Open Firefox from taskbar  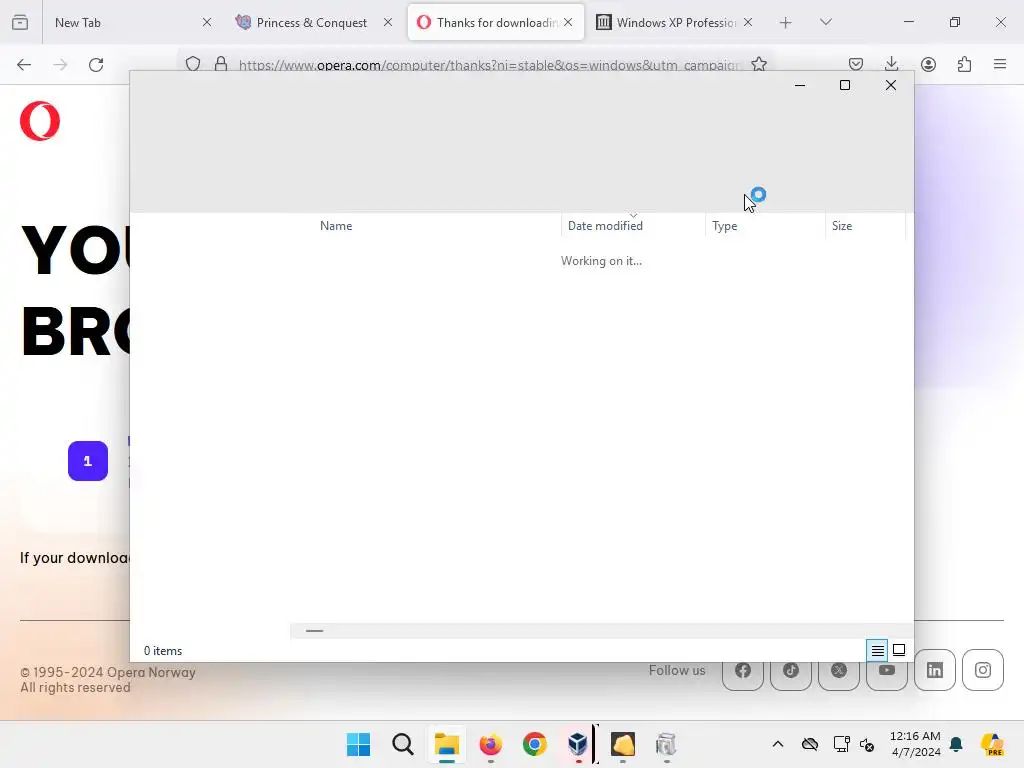pos(490,744)
